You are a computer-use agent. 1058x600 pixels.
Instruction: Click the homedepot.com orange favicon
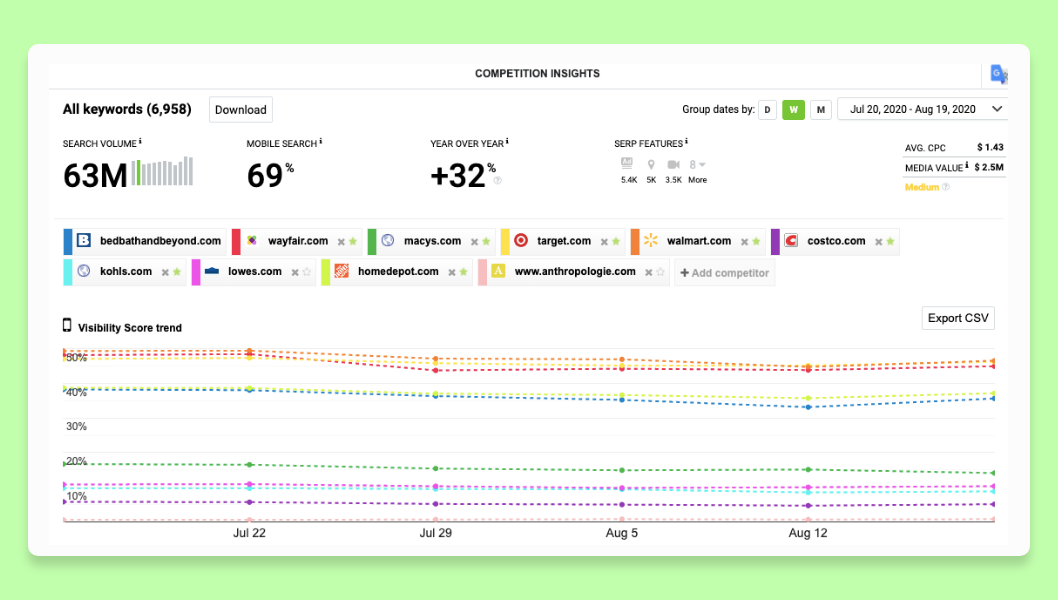(341, 271)
